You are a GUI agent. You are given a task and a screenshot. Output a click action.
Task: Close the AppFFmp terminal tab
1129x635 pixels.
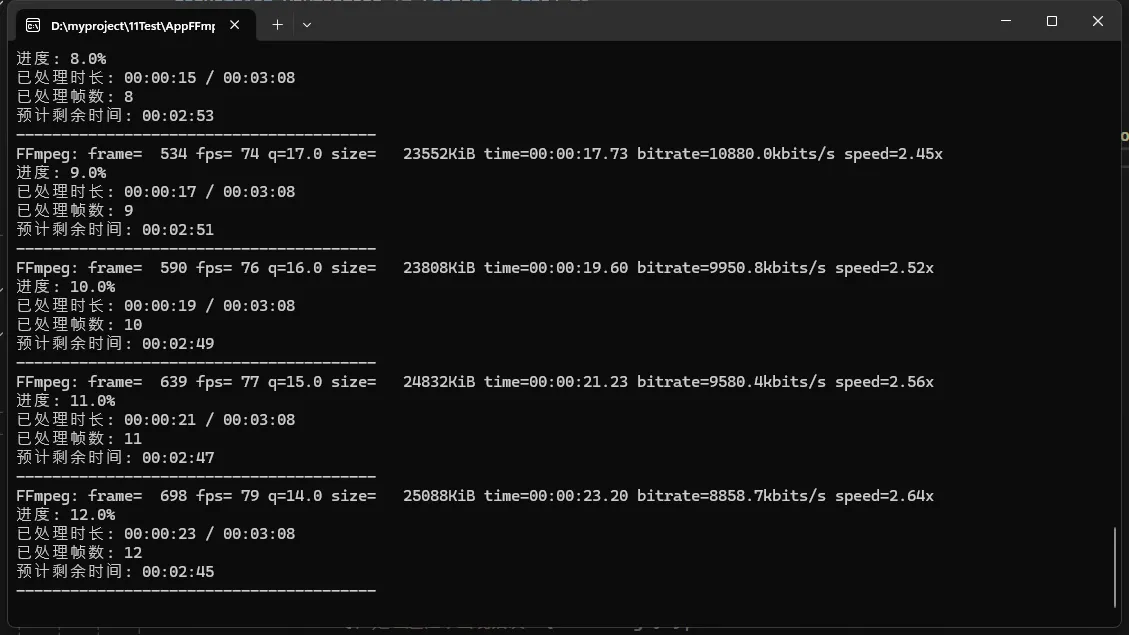tap(235, 25)
